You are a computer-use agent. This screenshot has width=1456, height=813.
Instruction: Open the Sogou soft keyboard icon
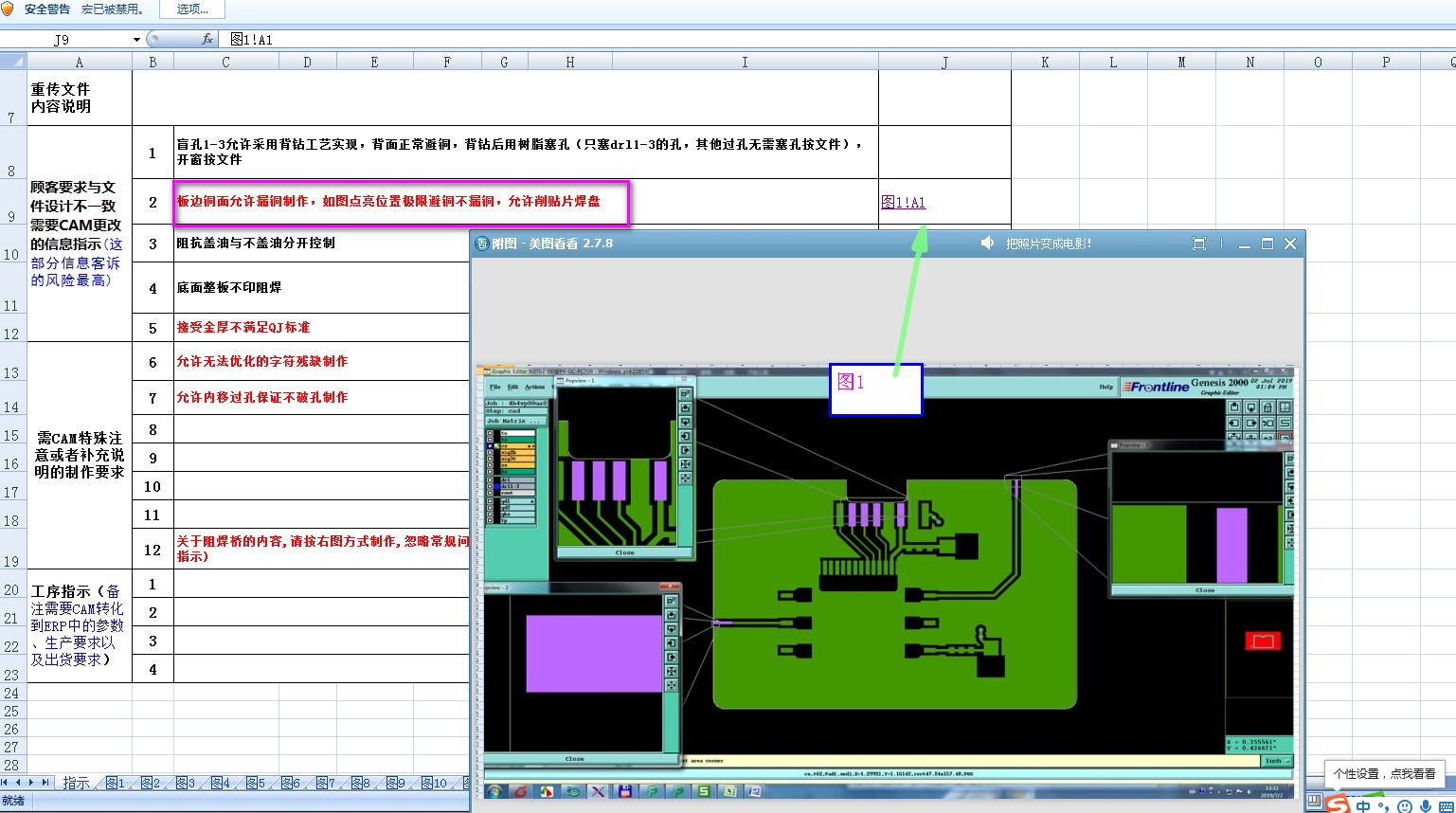tap(1446, 807)
